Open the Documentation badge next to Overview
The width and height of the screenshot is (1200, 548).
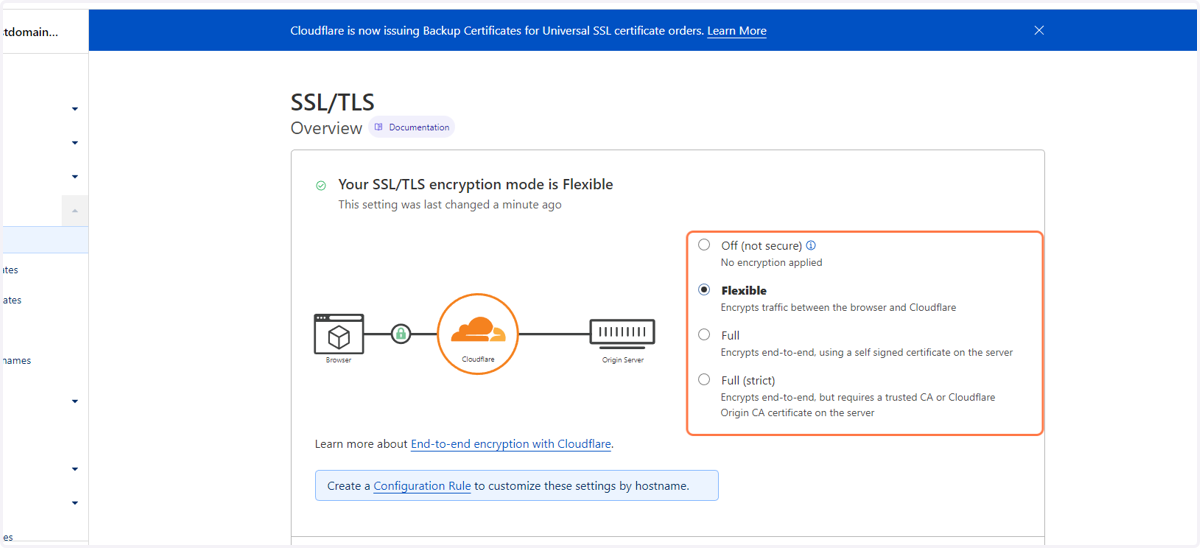click(x=412, y=127)
